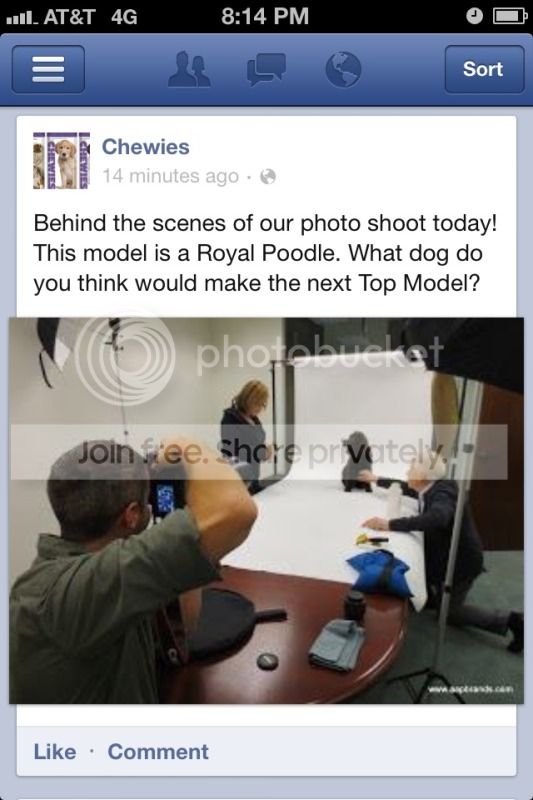Open the 14 minutes ago timestamp

tap(170, 176)
